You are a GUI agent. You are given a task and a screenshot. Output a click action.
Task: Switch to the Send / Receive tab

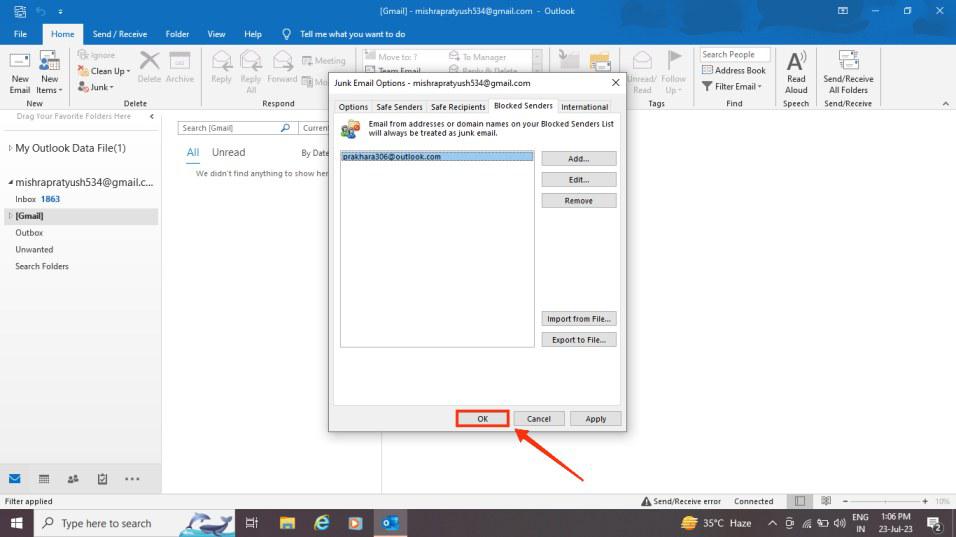[120, 34]
